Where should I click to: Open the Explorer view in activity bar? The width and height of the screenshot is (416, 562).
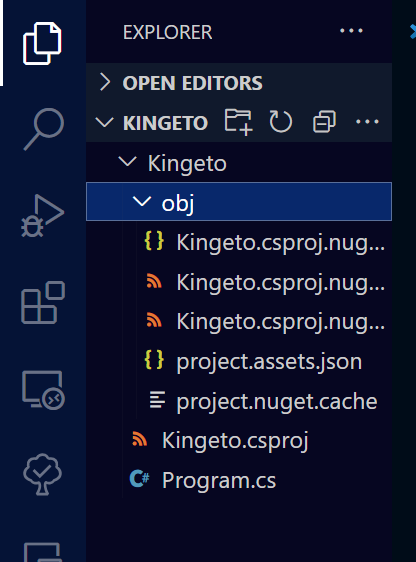tap(42, 43)
